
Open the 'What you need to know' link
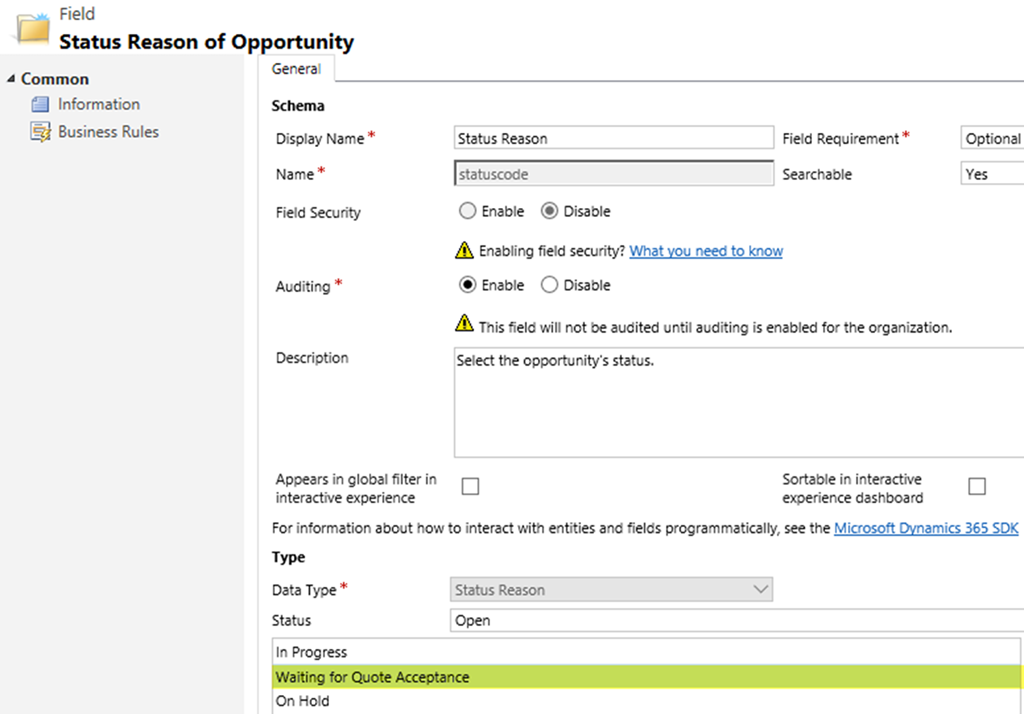coord(706,251)
